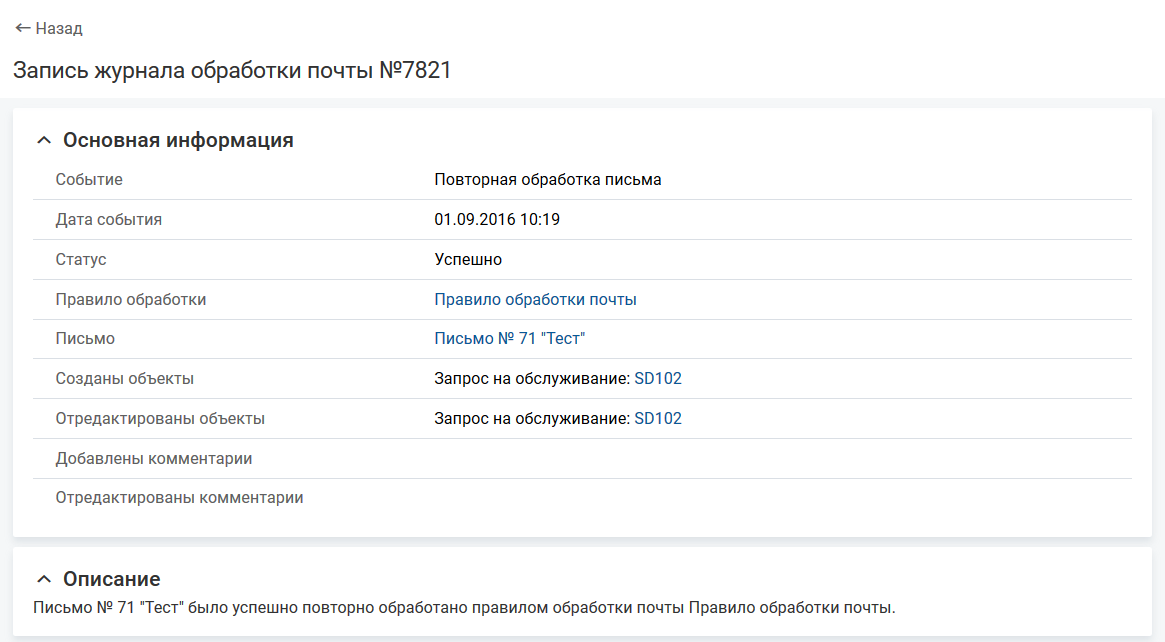Screen dimensions: 1165x642
Task: Click the Описание section heading
Action: 111,579
